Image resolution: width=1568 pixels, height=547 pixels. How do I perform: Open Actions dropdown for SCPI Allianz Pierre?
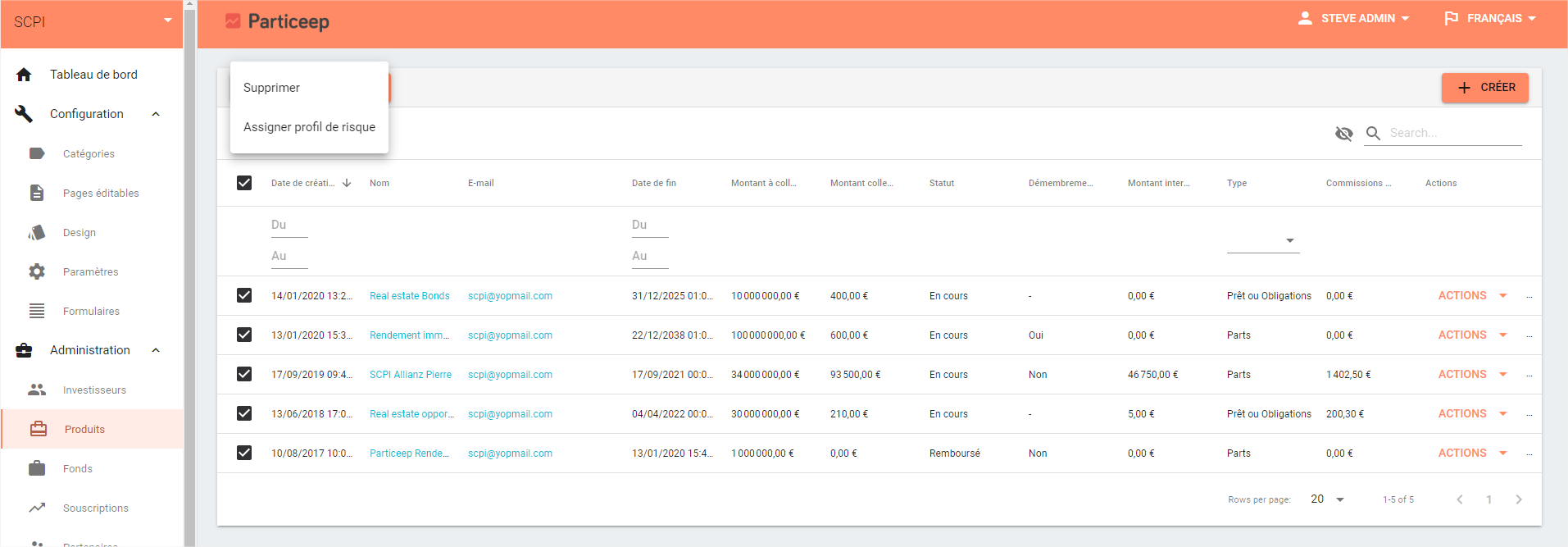tap(1473, 374)
